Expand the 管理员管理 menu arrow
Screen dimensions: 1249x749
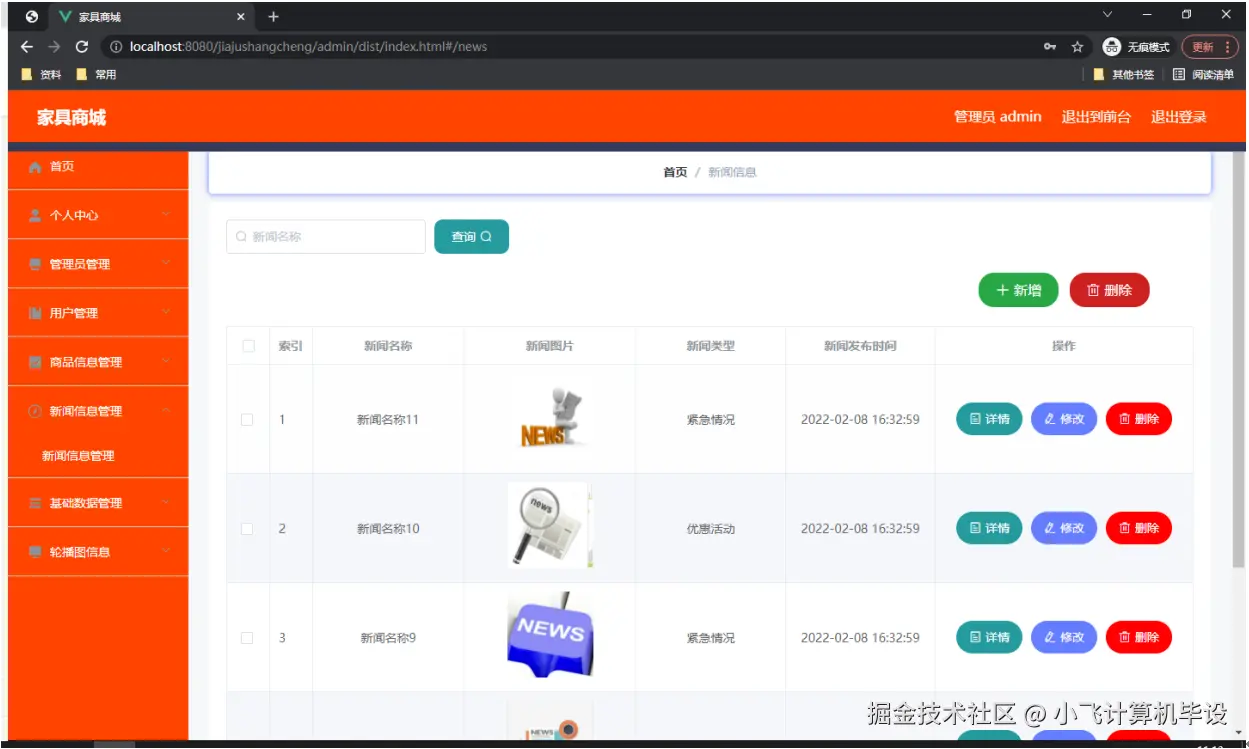[x=166, y=263]
